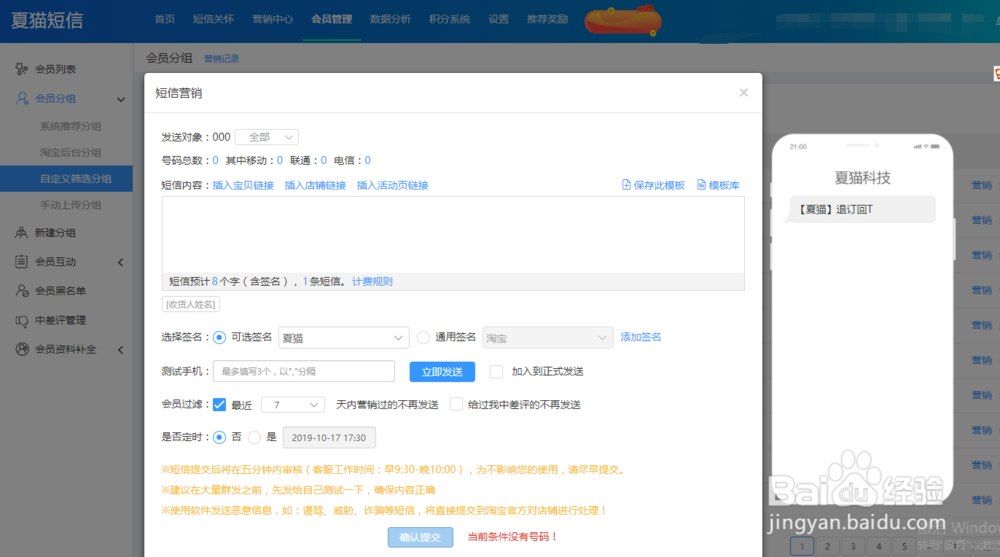The width and height of the screenshot is (1000, 557).
Task: Click the 会员黑名单 icon
Action: [22, 291]
